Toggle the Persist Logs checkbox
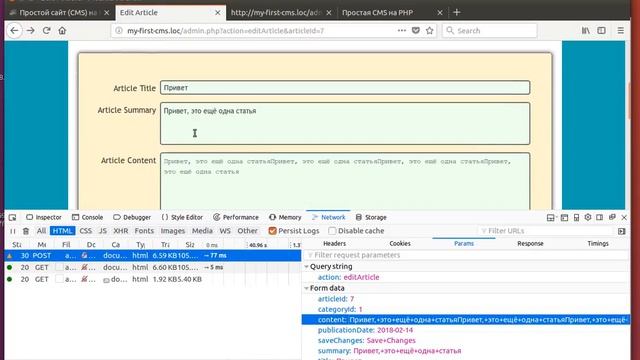Viewport: 640px width, 360px height. point(273,231)
